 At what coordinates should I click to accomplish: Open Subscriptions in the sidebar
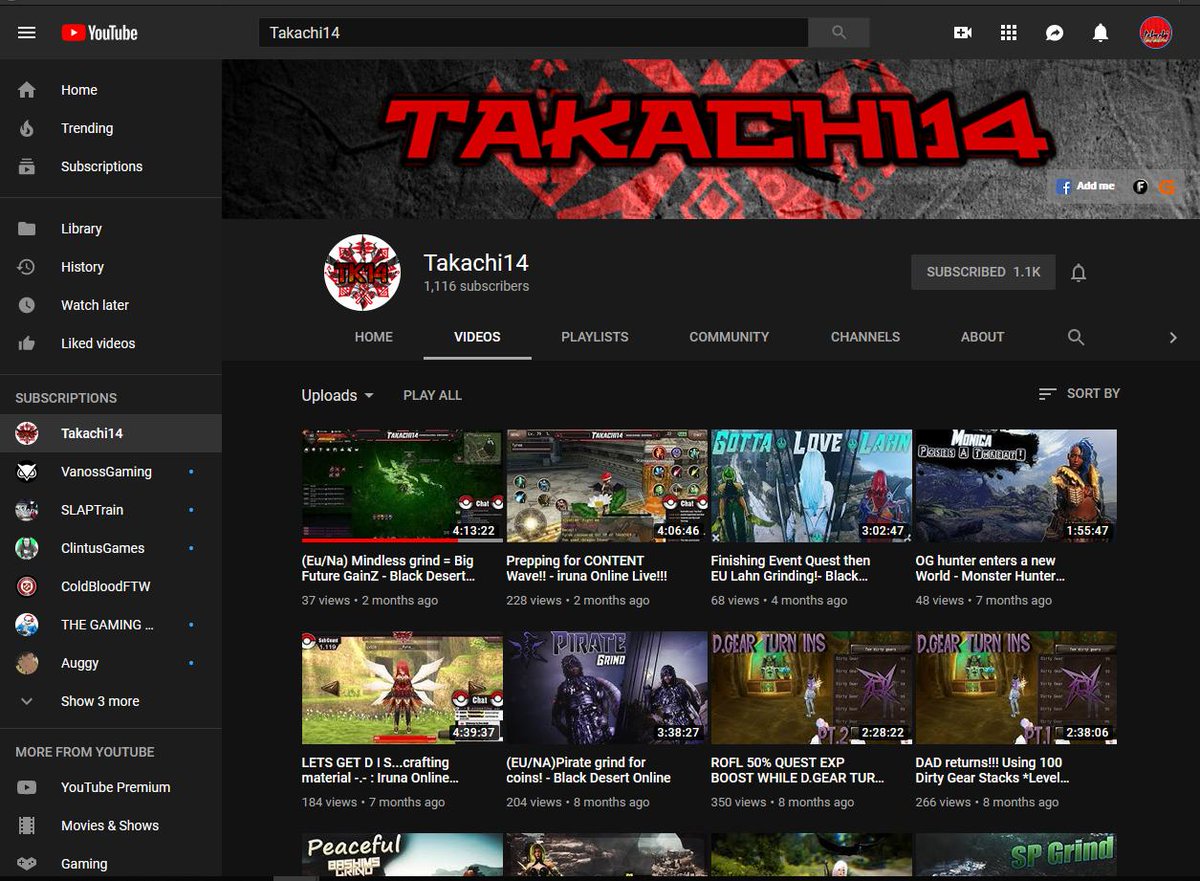point(111,166)
